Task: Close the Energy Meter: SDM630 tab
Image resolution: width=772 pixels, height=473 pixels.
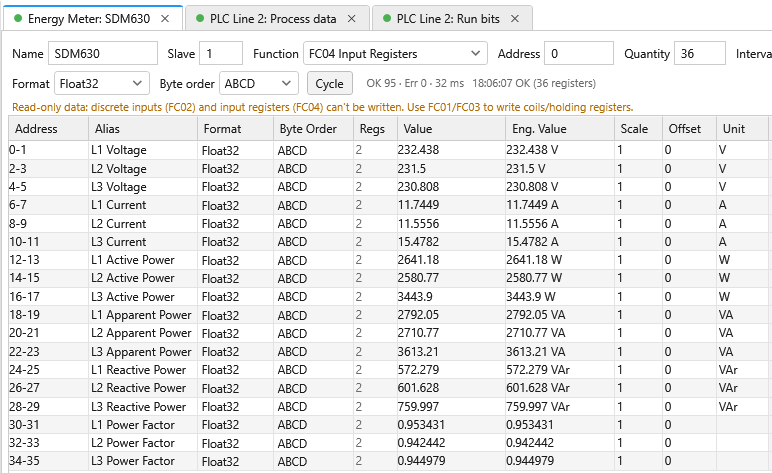Action: click(x=165, y=19)
